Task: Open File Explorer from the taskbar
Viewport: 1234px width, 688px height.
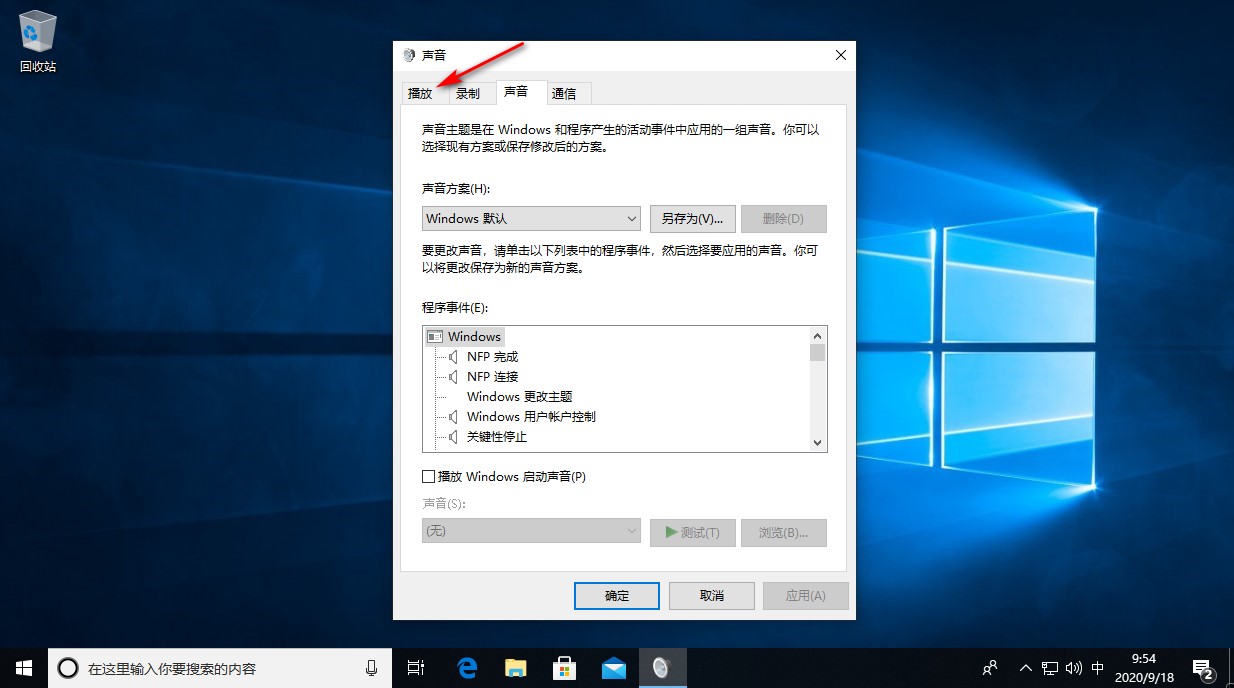Action: click(x=516, y=668)
